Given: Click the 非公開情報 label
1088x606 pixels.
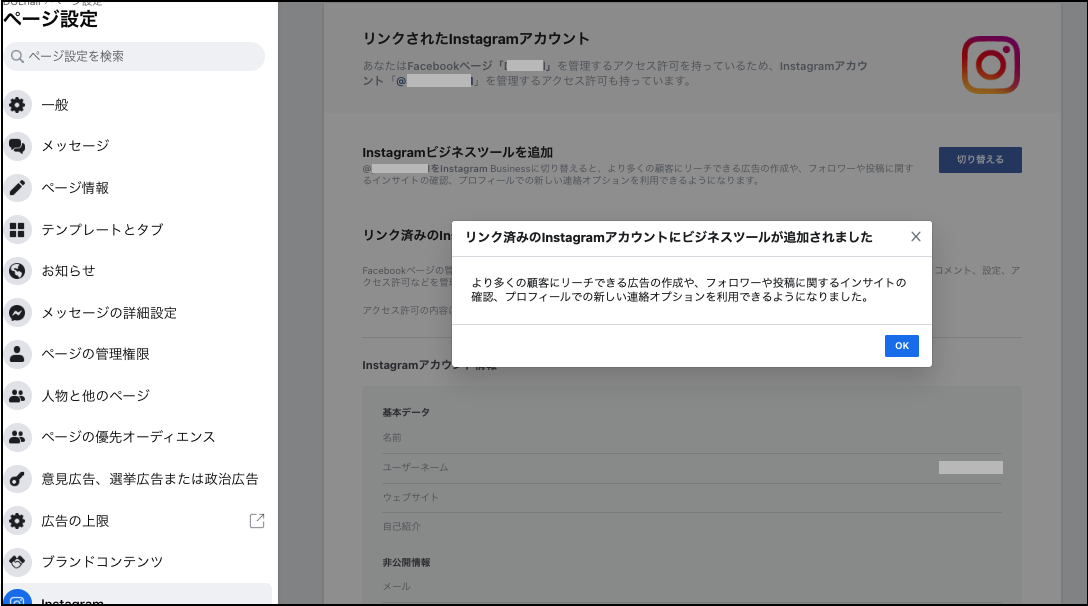Looking at the screenshot, I should [406, 562].
